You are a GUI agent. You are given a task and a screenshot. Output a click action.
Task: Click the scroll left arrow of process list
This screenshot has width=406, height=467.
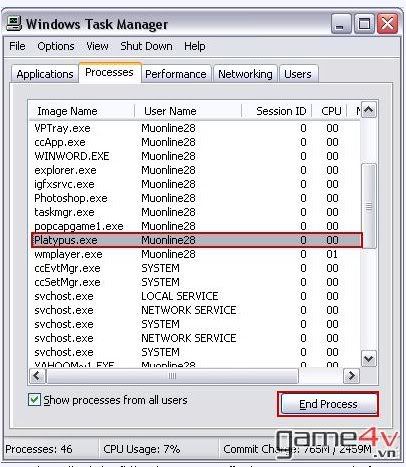(37, 376)
